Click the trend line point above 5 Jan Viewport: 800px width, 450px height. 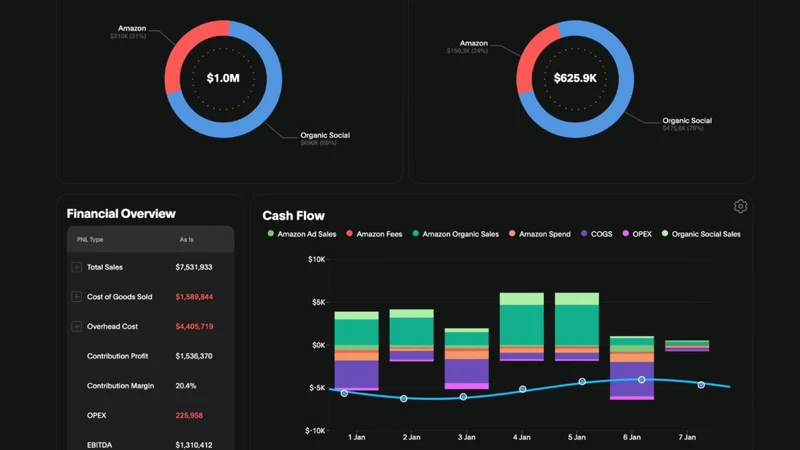pyautogui.click(x=582, y=382)
